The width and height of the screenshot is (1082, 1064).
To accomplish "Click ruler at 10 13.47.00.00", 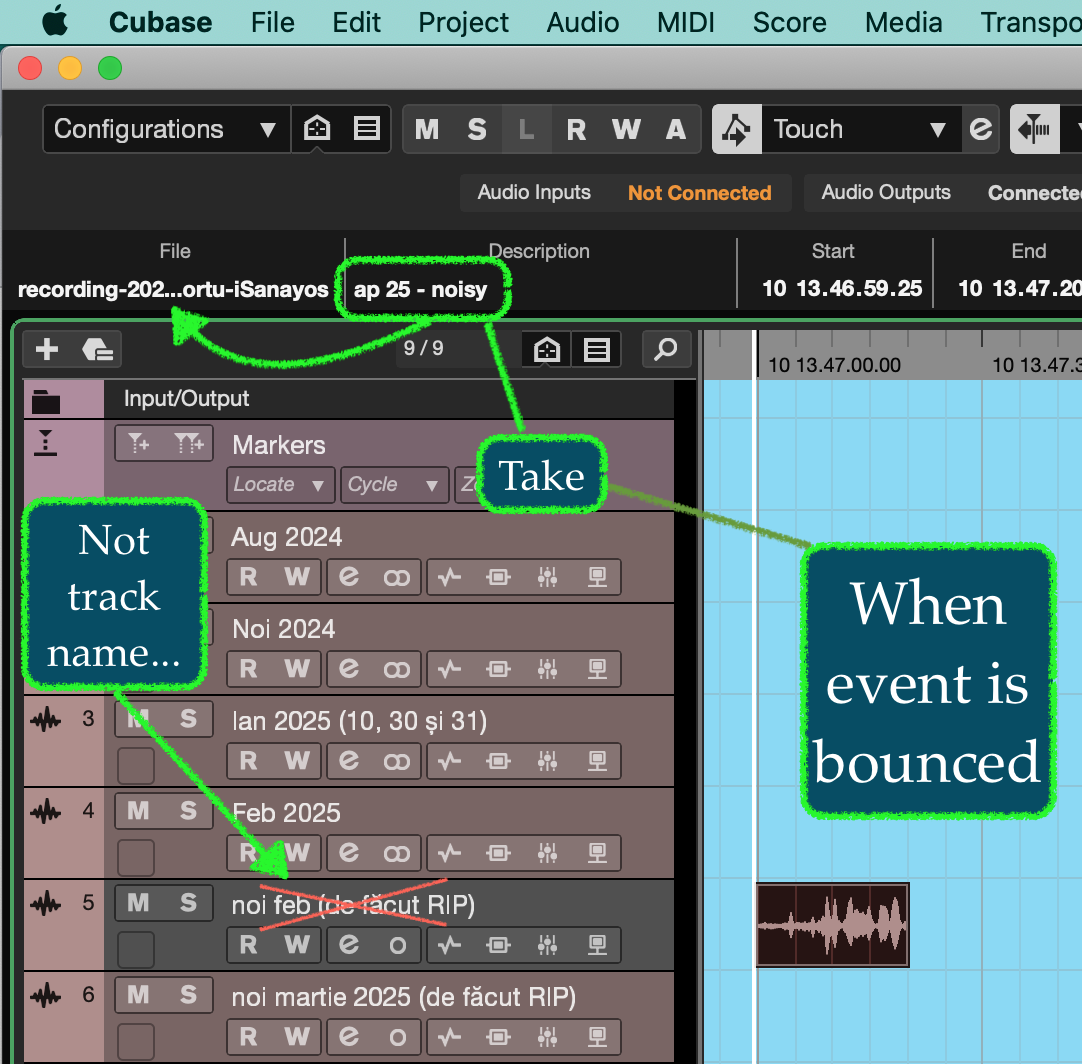I will click(x=834, y=364).
